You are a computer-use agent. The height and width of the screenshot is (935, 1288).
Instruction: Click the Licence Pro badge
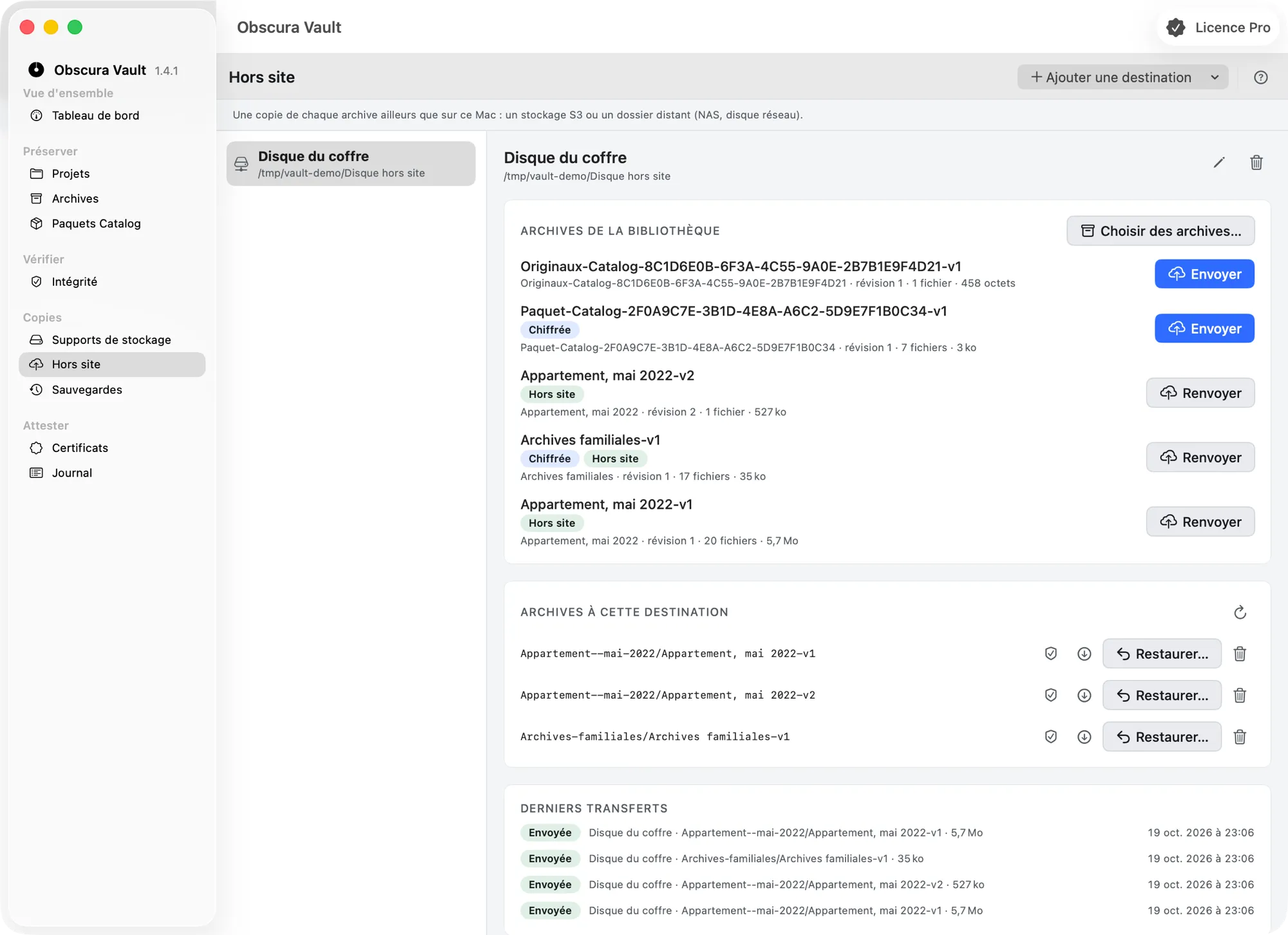[1218, 28]
